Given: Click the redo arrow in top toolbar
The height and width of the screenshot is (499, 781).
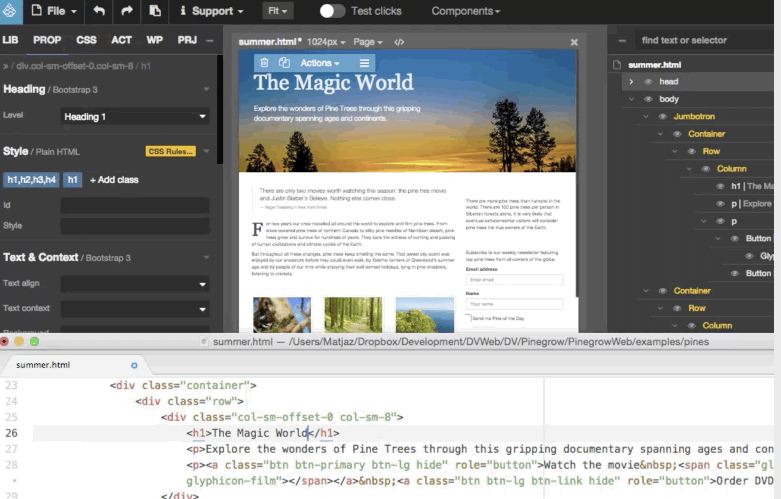Looking at the screenshot, I should [x=126, y=11].
